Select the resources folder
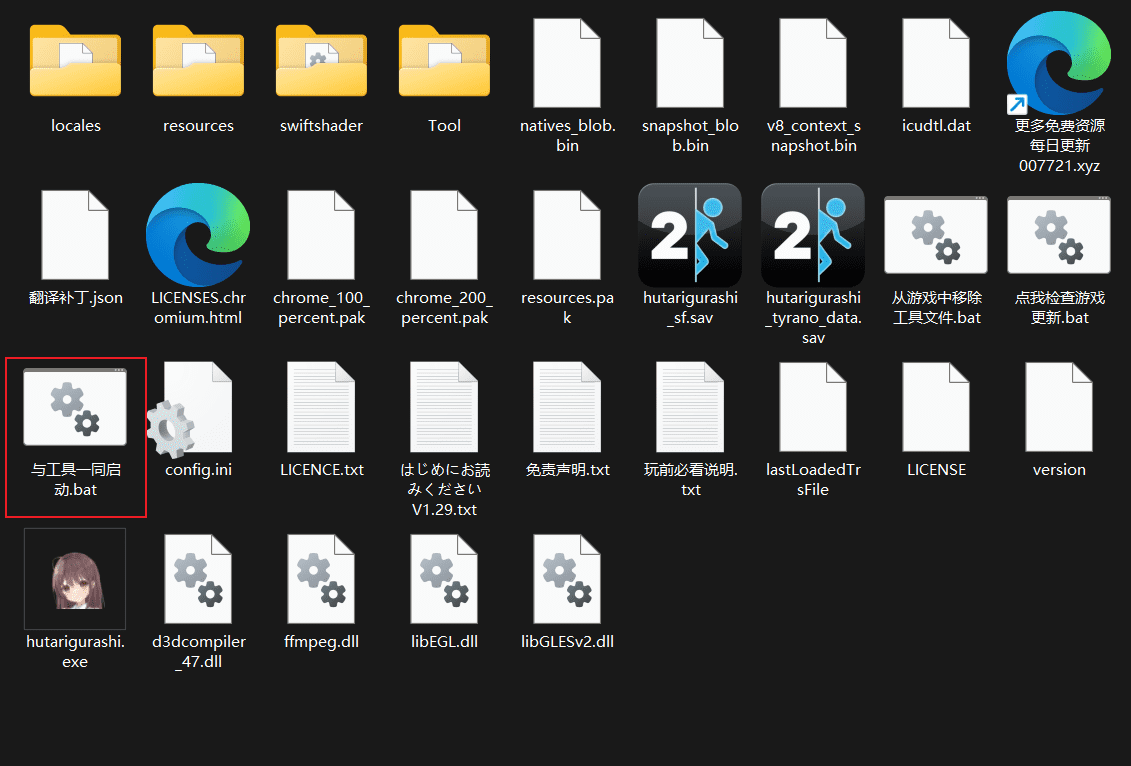Viewport: 1131px width, 766px height. coord(198,63)
